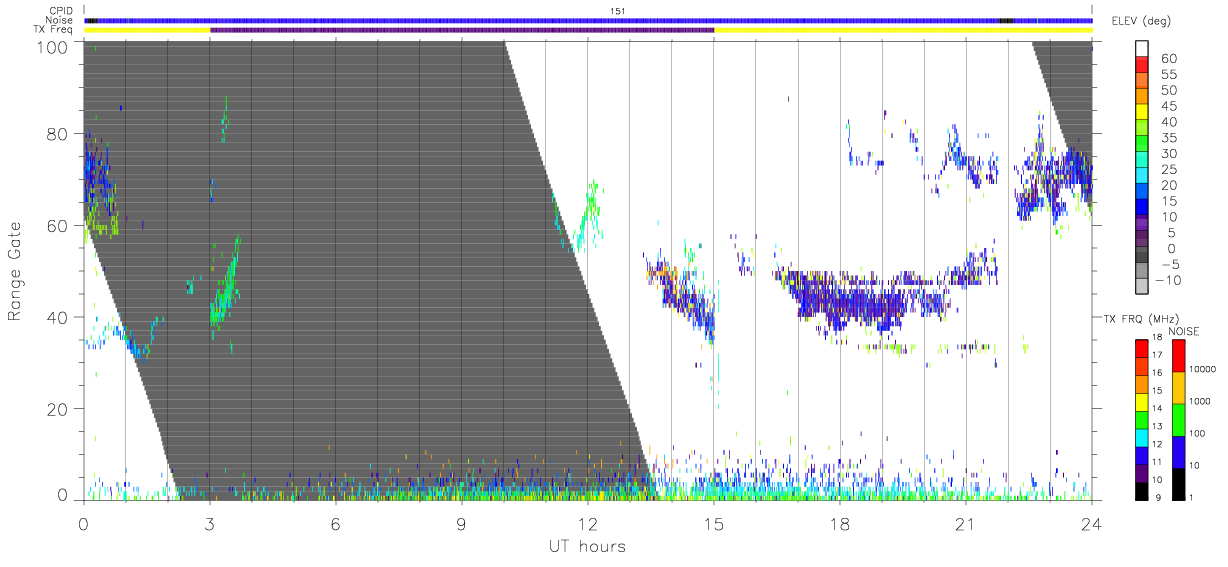The height and width of the screenshot is (567, 1228).
Task: Click the white swatch atop the ELEV color bar
Action: (x=1144, y=48)
